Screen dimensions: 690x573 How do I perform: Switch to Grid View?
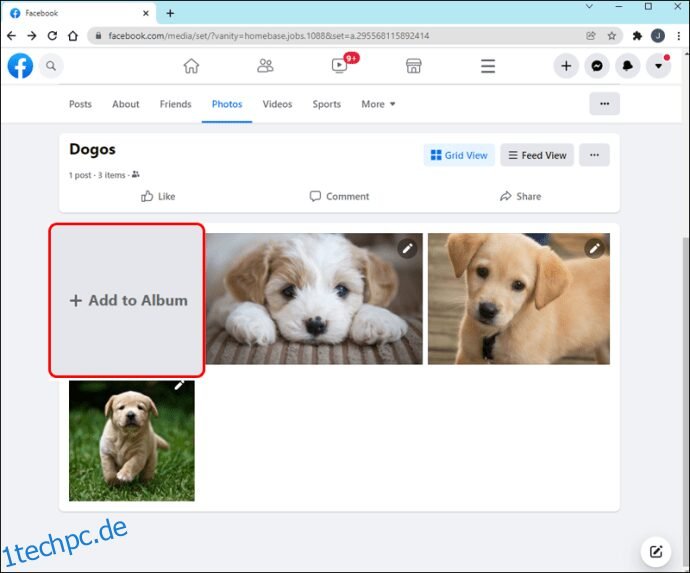tap(459, 155)
